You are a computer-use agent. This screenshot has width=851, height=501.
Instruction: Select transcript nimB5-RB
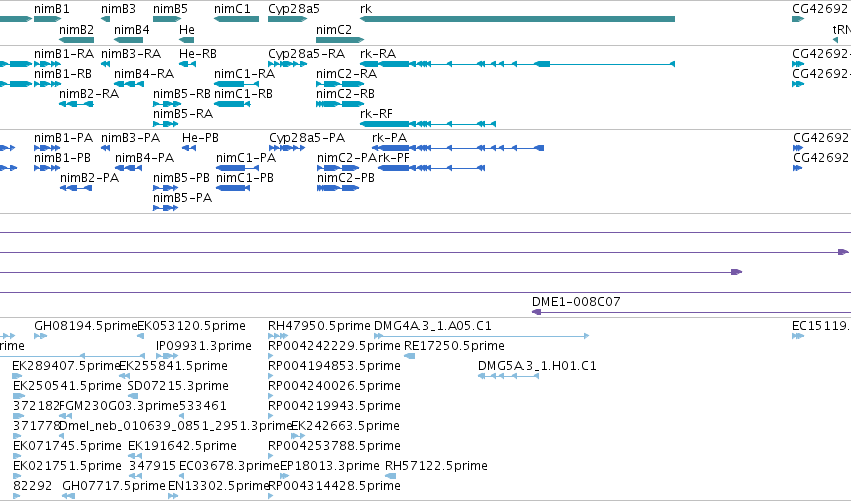pyautogui.click(x=167, y=104)
